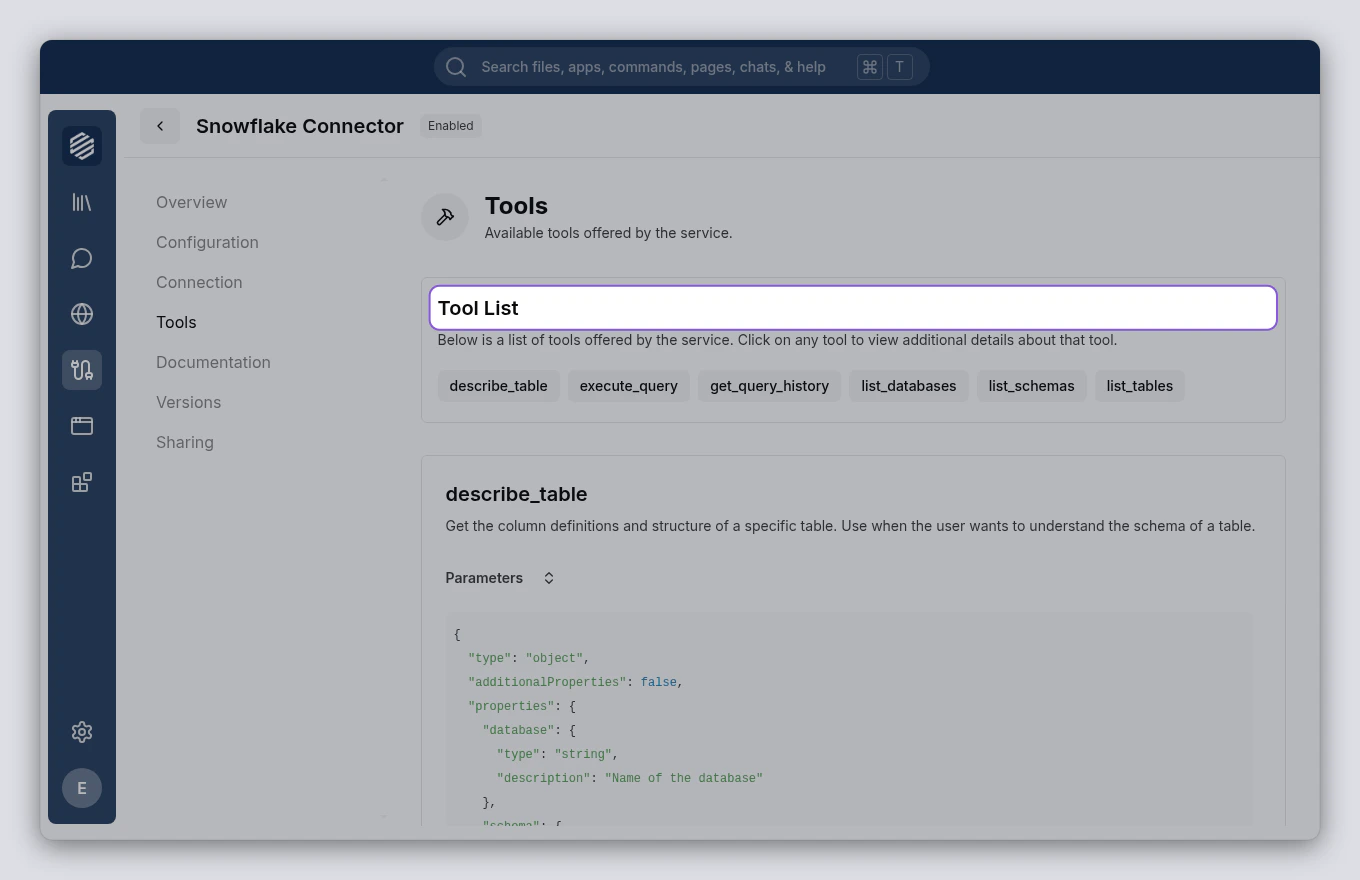Open the Documentation section
The height and width of the screenshot is (880, 1360).
[x=213, y=362]
